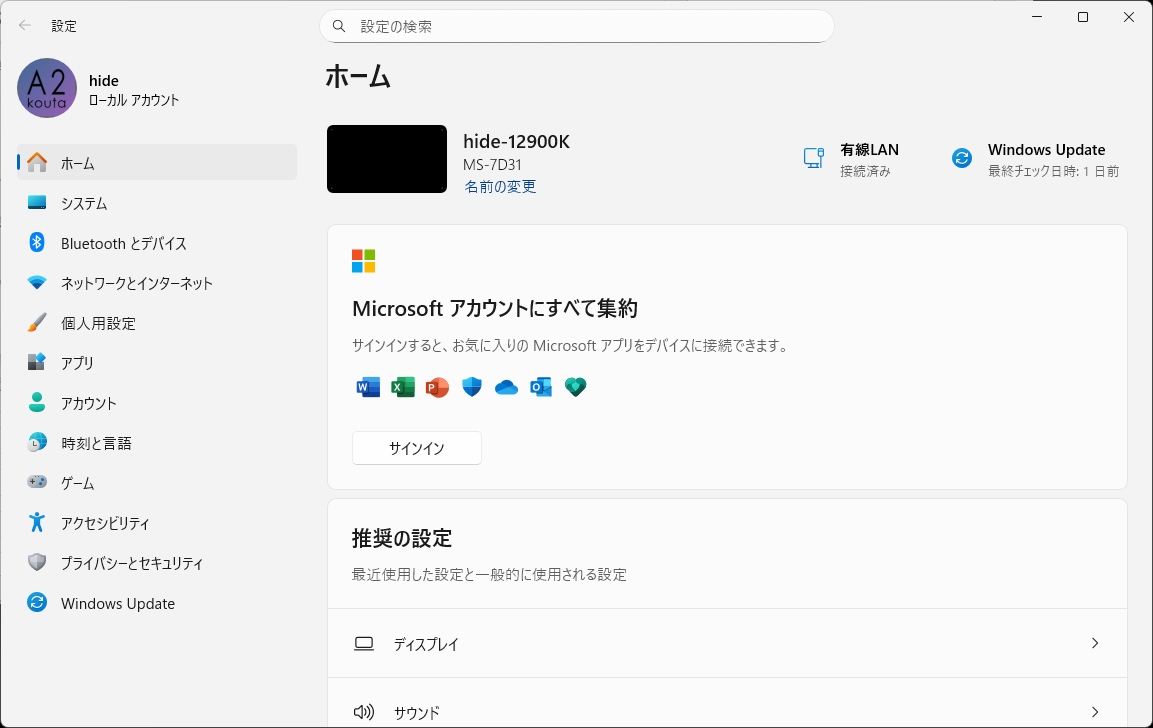The height and width of the screenshot is (728, 1153).
Task: Open プライバシーとセキュリティ settings
Action: (157, 563)
